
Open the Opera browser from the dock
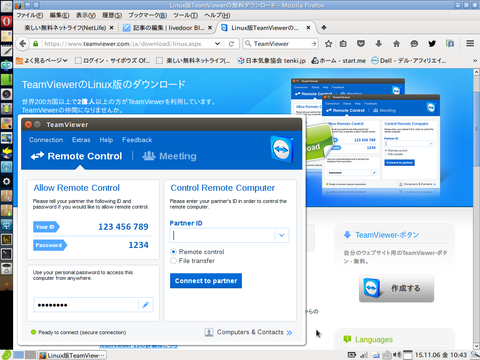[6, 22]
